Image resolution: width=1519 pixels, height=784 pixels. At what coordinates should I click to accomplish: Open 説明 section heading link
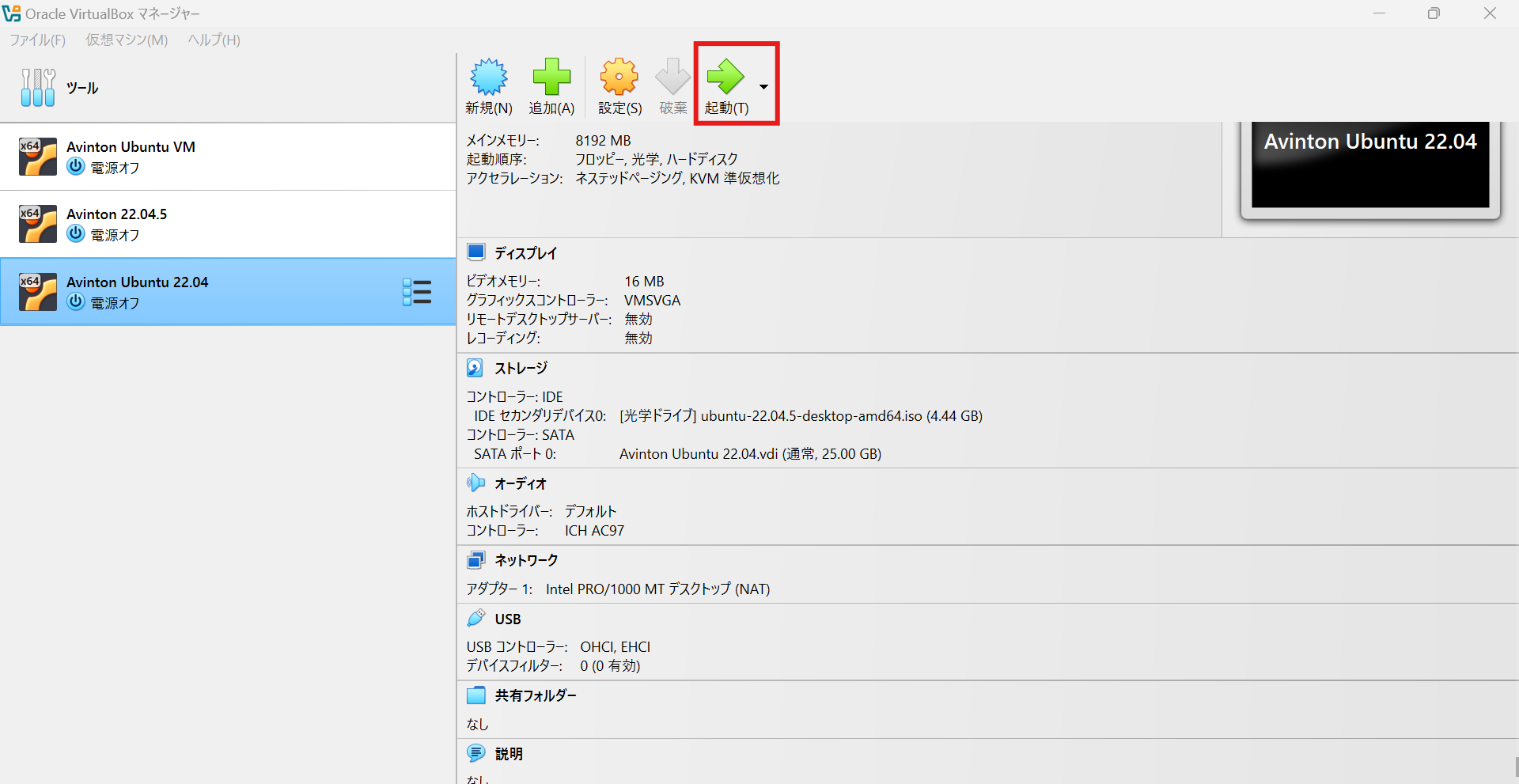click(509, 754)
